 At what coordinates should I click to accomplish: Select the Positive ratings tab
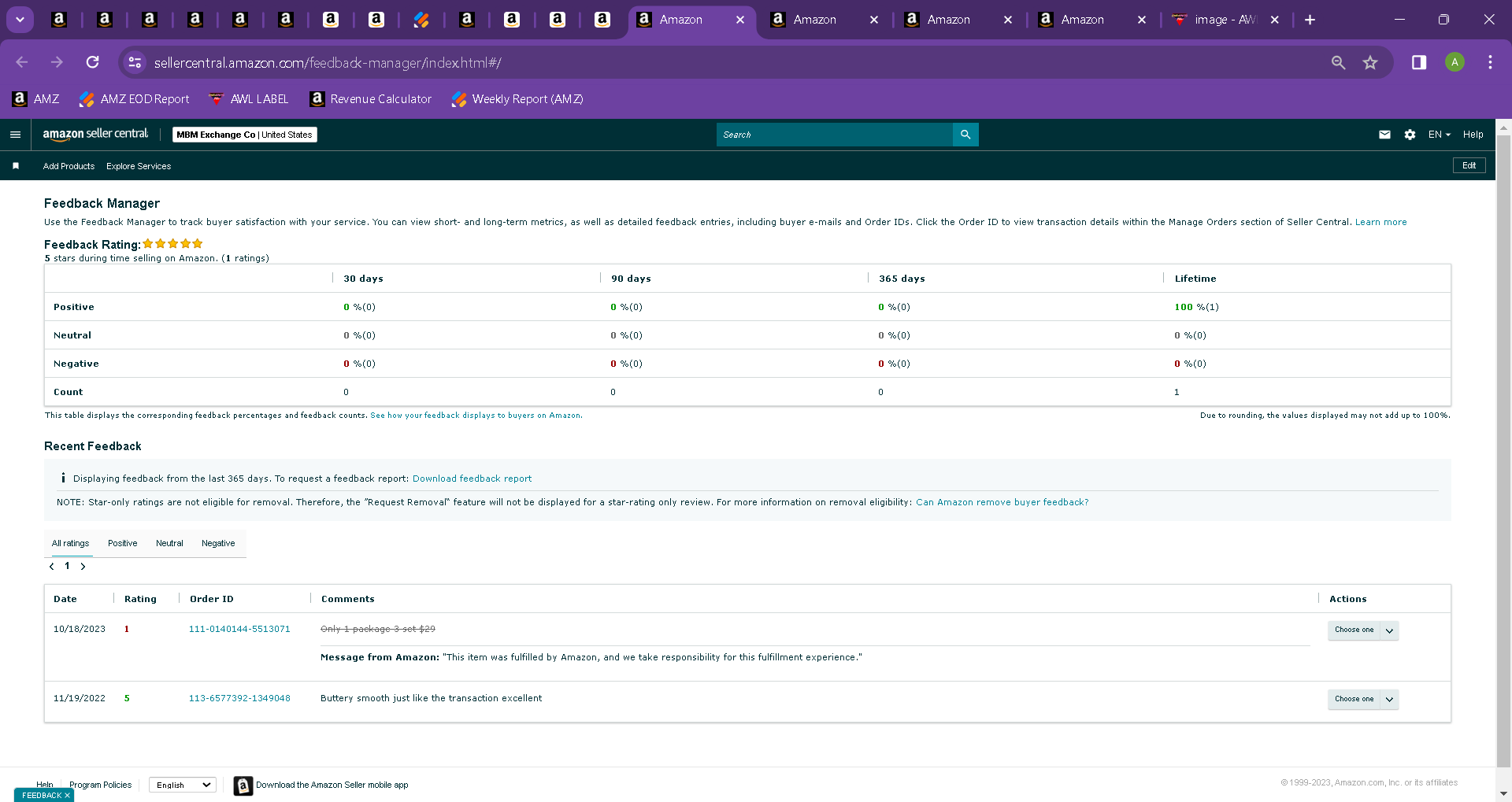tap(122, 543)
